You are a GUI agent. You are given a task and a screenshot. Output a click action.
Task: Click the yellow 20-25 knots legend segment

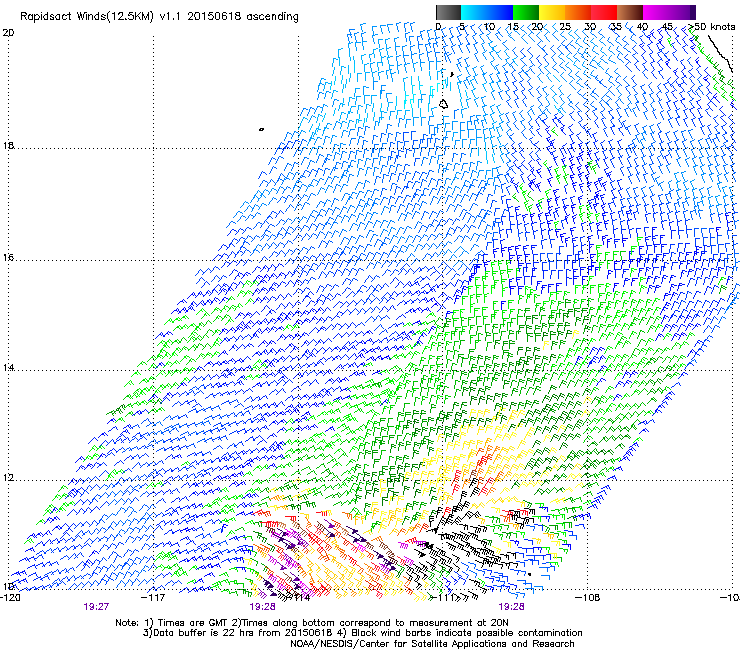(552, 12)
